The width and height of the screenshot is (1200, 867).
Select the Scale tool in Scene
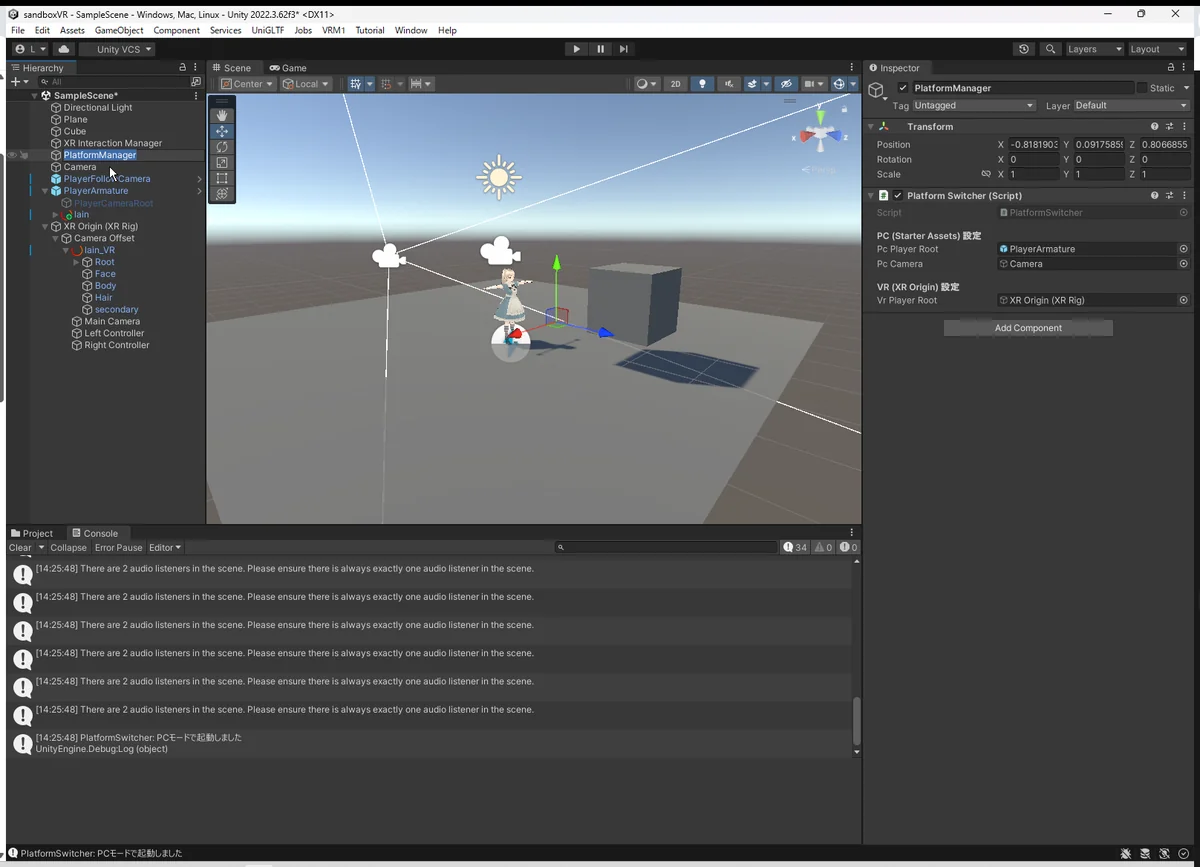(x=222, y=162)
